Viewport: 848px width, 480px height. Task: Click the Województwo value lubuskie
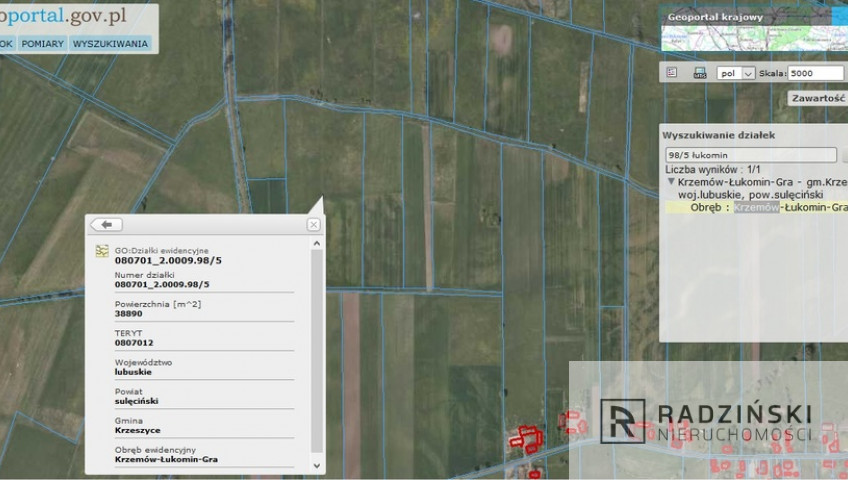tap(133, 372)
